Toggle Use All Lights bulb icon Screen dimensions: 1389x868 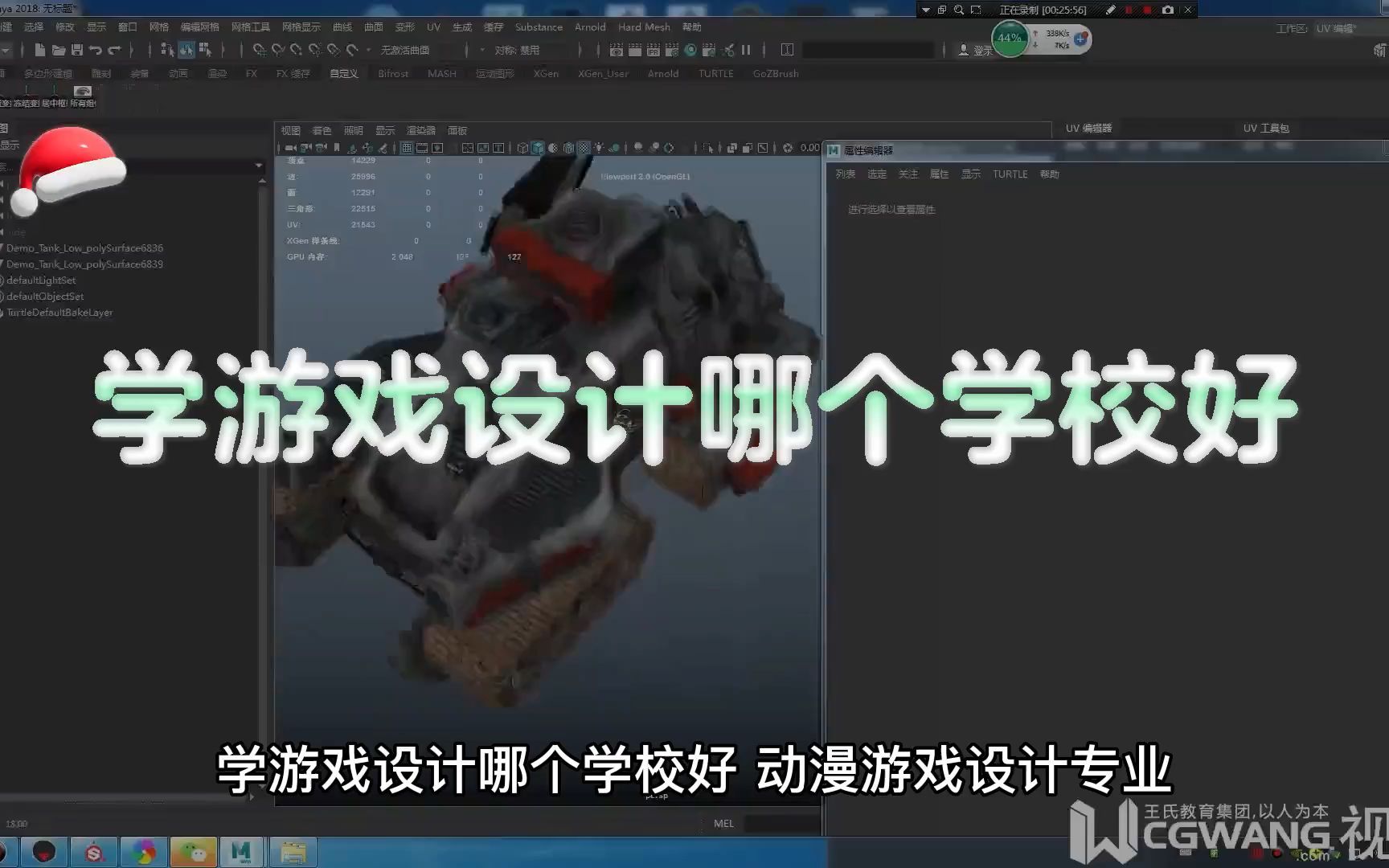pyautogui.click(x=599, y=148)
